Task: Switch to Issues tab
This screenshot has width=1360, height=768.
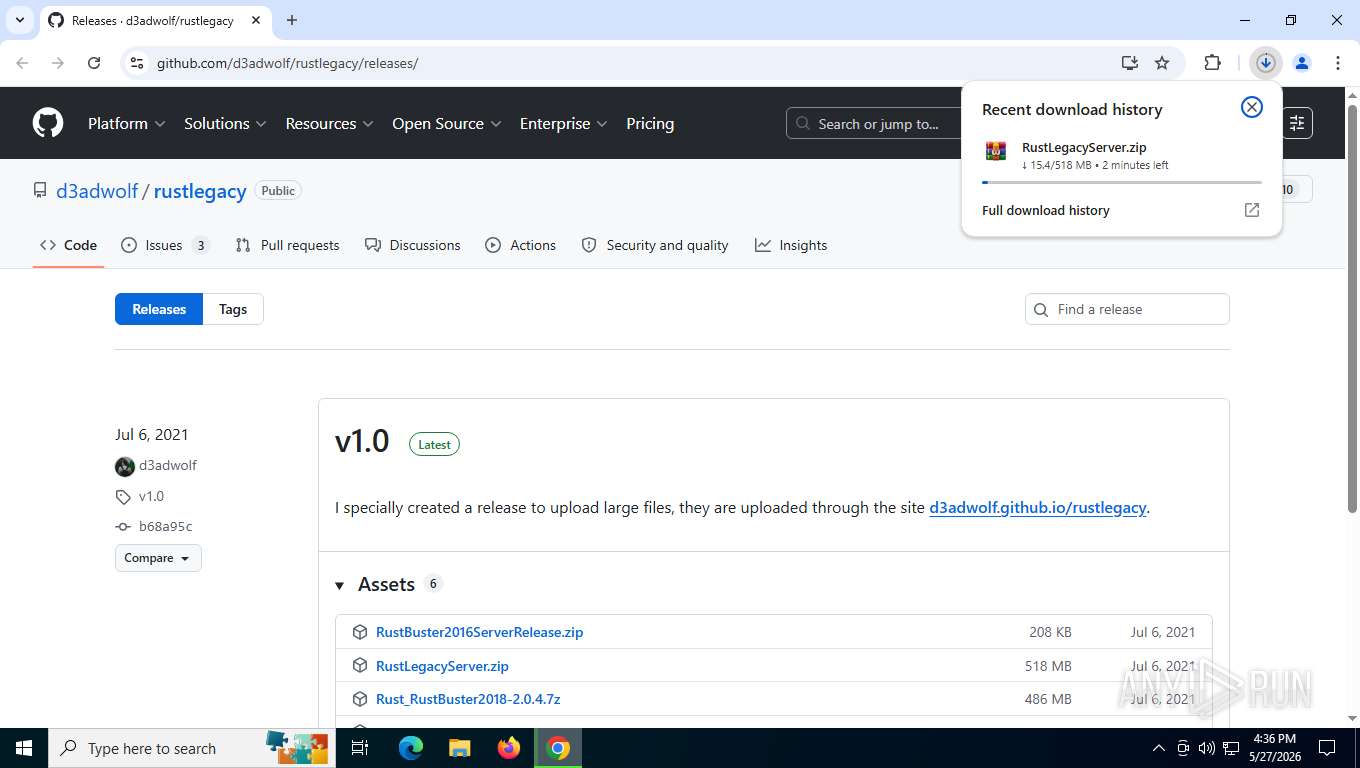Action: click(164, 245)
